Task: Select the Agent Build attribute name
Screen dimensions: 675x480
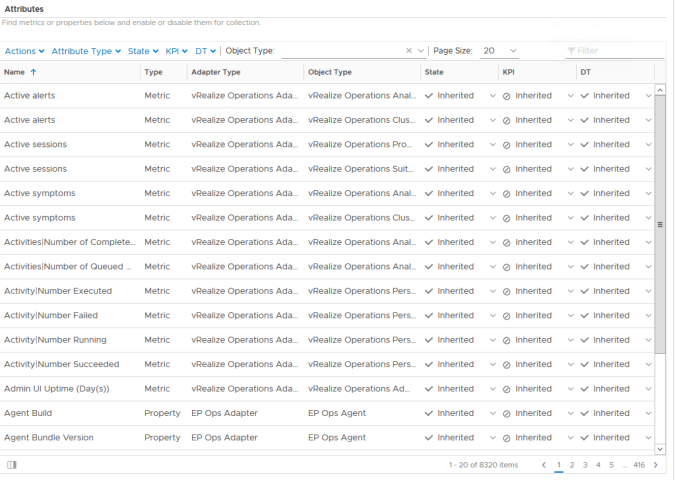Action: click(x=28, y=413)
